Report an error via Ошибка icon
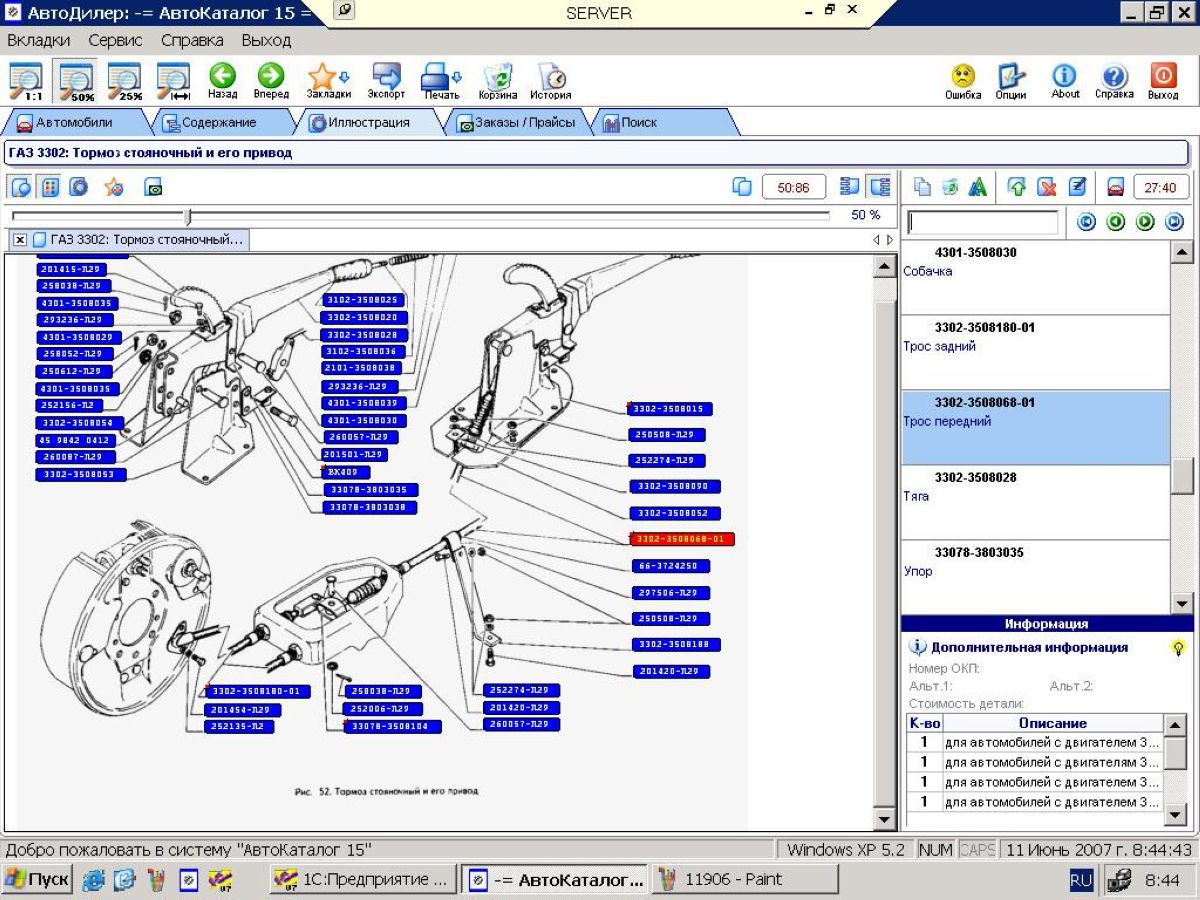This screenshot has height=900, width=1200. point(963,81)
